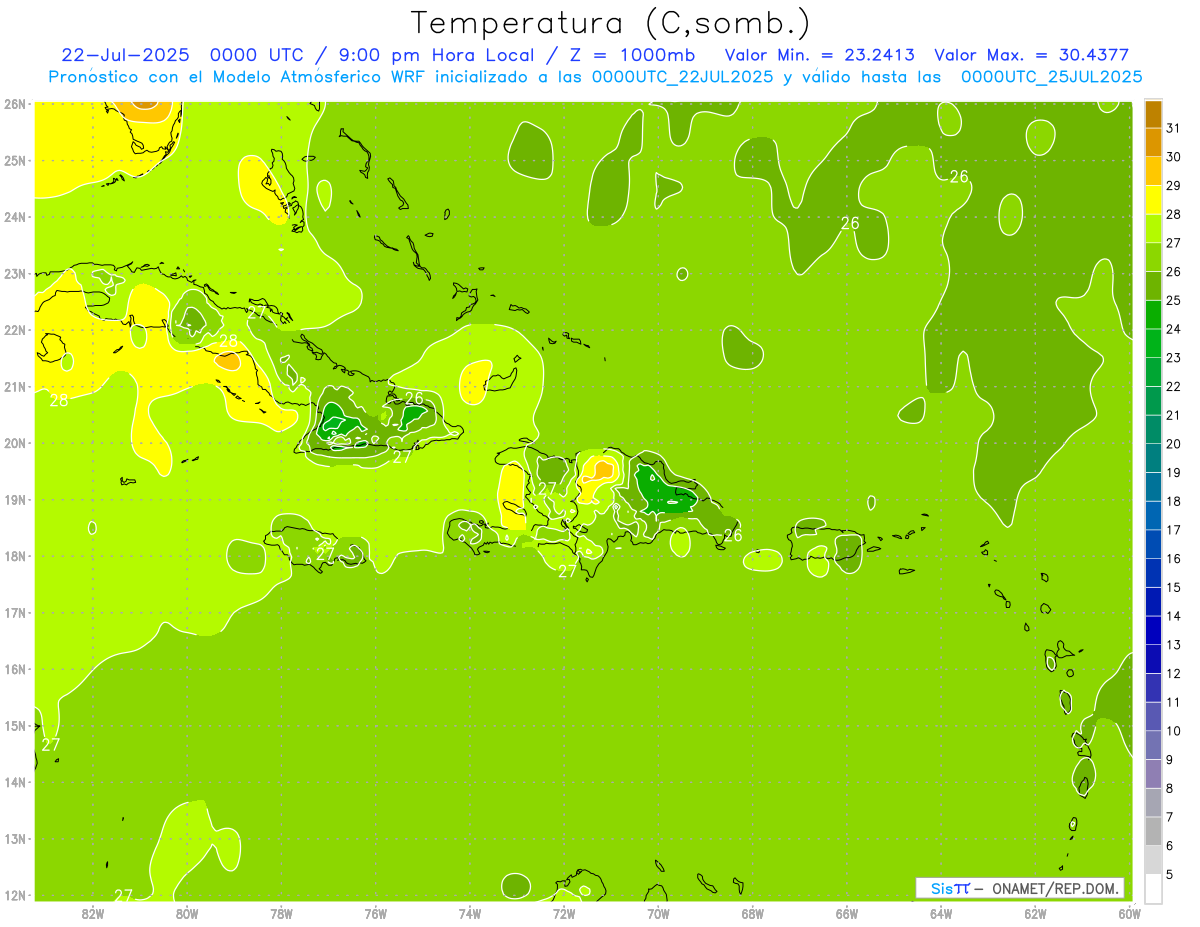1200x927 pixels.
Task: Click the 'Valor Min. = 23.2413' text
Action: pyautogui.click(x=819, y=55)
